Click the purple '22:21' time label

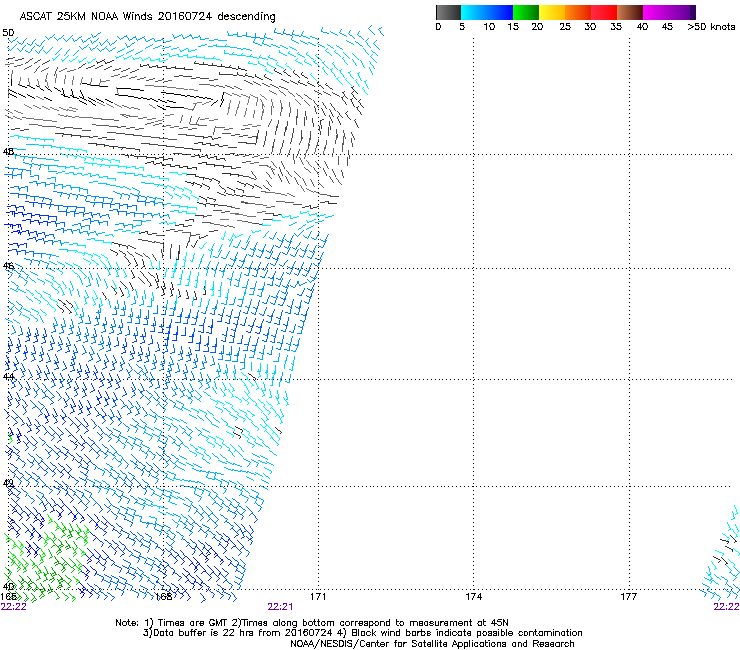280,607
